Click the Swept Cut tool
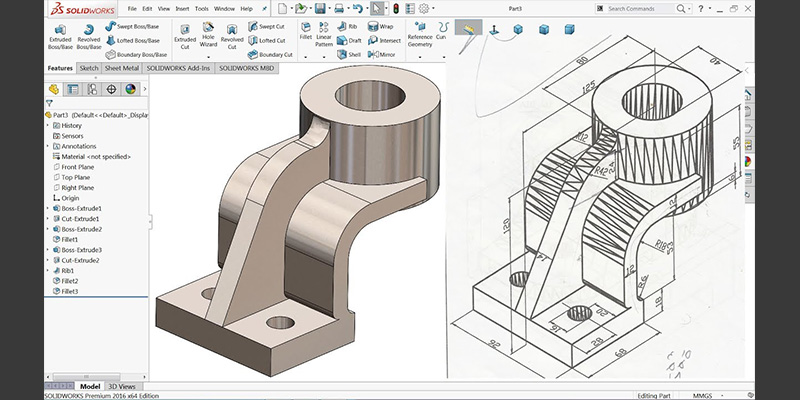Screen dimensions: 800x400 [266, 26]
